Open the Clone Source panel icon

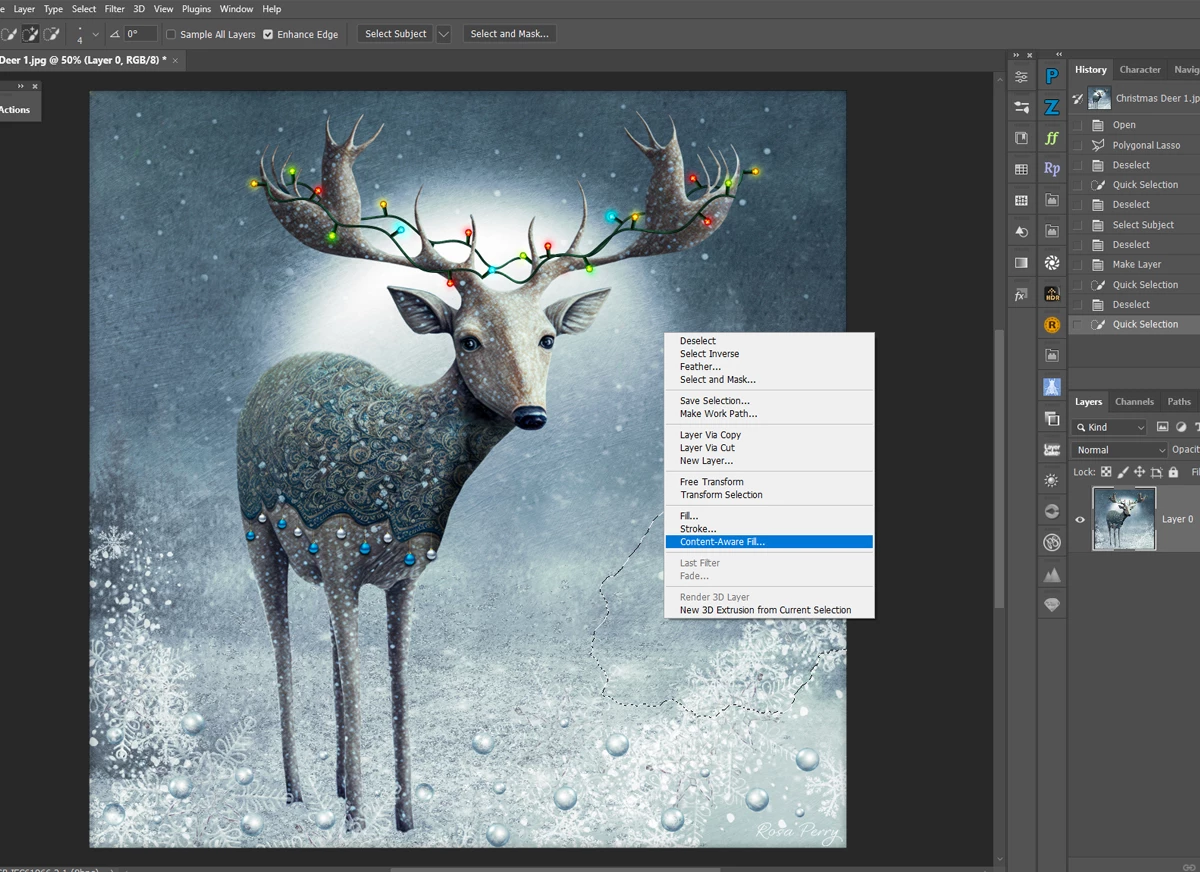1021,231
